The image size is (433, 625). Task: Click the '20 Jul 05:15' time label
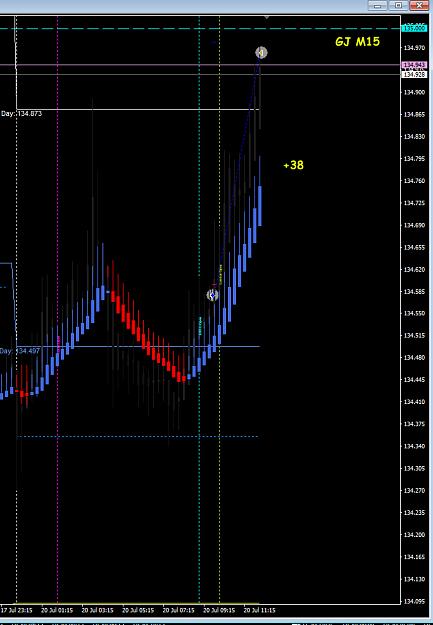[138, 610]
